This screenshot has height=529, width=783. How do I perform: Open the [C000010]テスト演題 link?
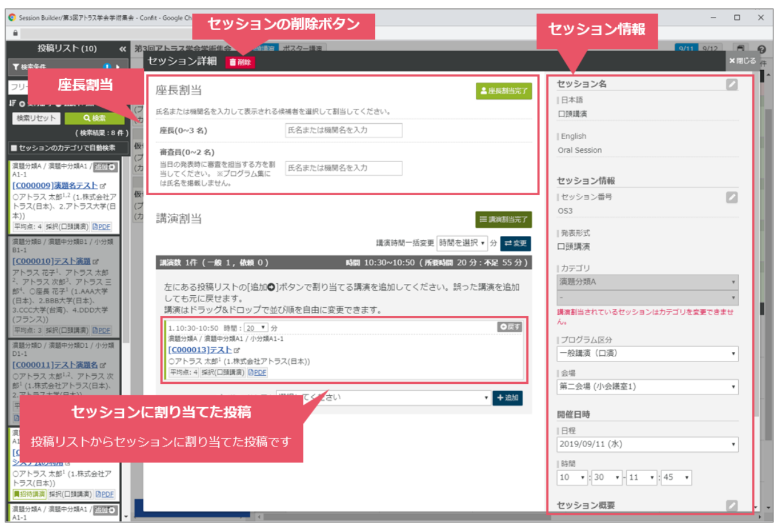click(x=51, y=261)
